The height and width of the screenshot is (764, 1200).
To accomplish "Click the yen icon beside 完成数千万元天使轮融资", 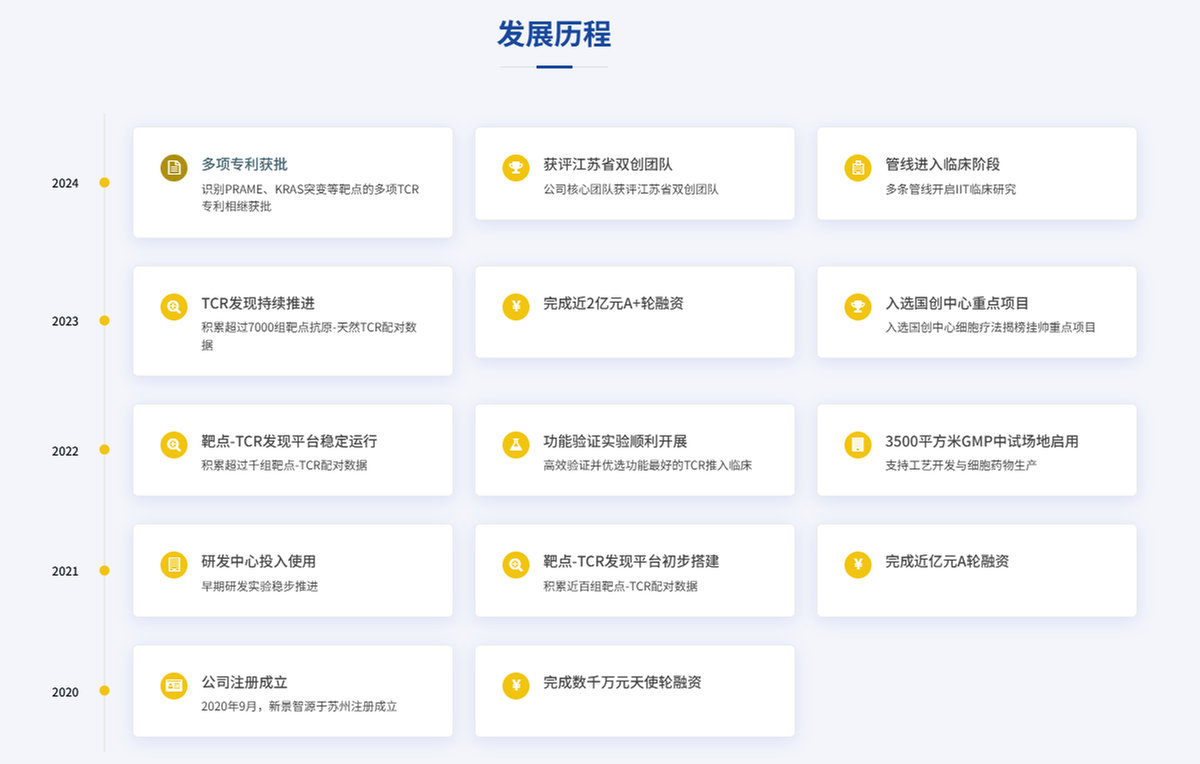I will coord(516,686).
